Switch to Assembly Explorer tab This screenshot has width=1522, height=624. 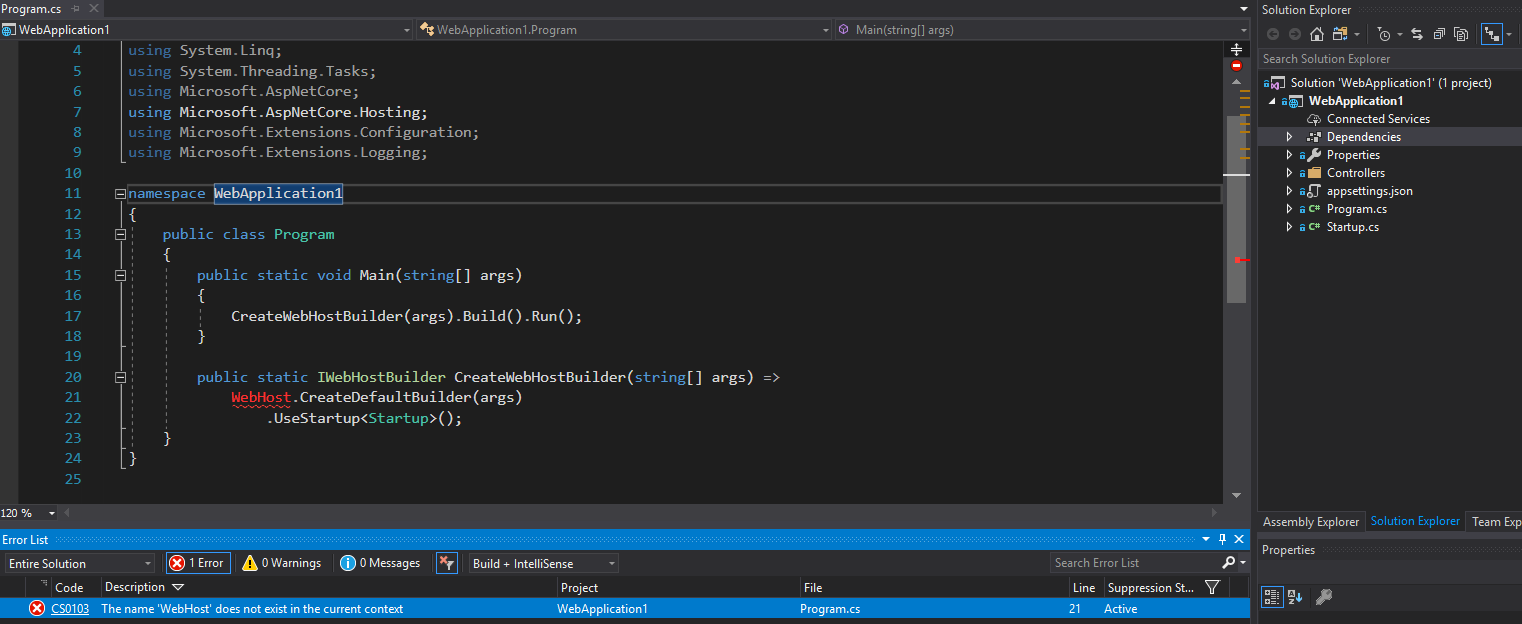(x=1311, y=521)
